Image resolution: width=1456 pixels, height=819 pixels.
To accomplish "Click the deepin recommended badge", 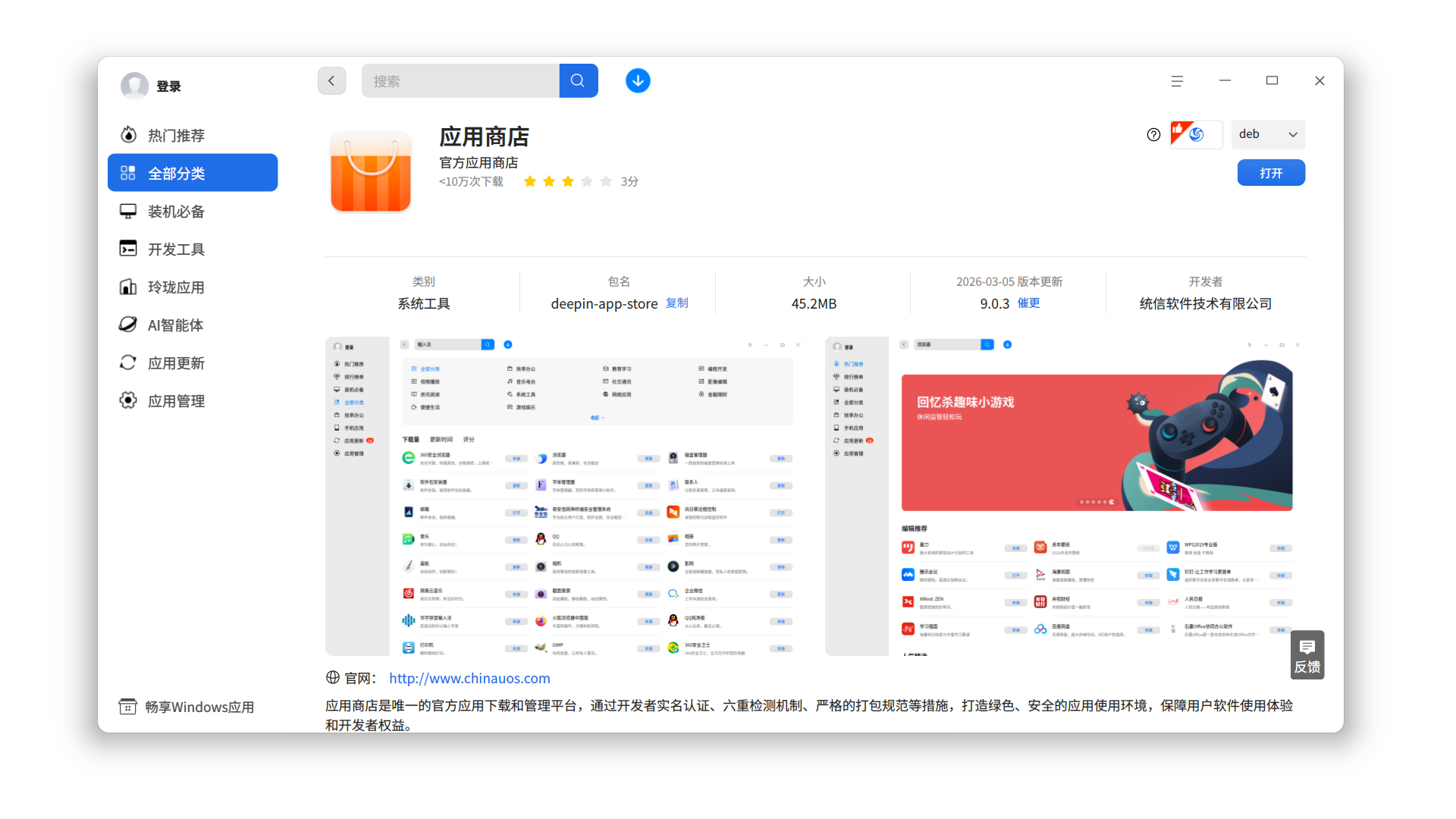I will [x=1196, y=134].
